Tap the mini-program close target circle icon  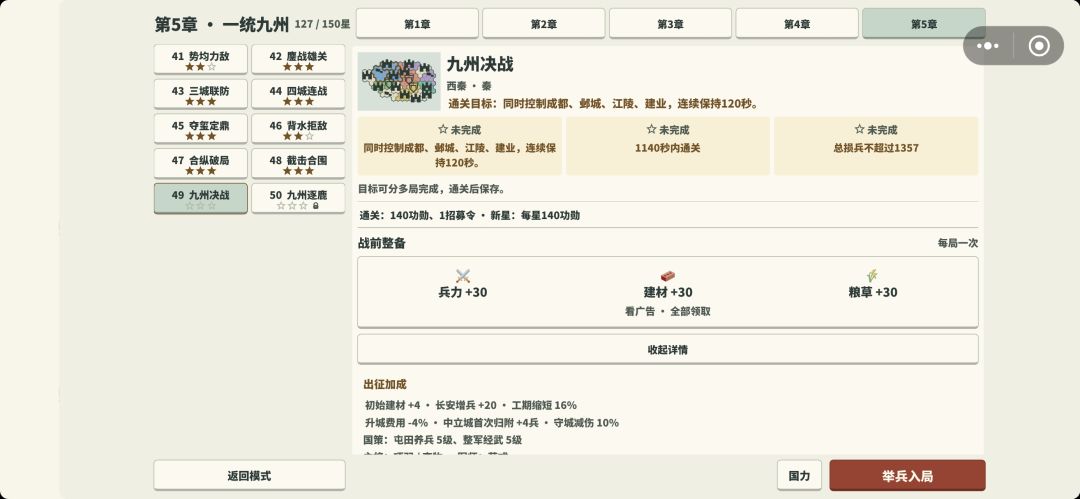pos(1039,46)
